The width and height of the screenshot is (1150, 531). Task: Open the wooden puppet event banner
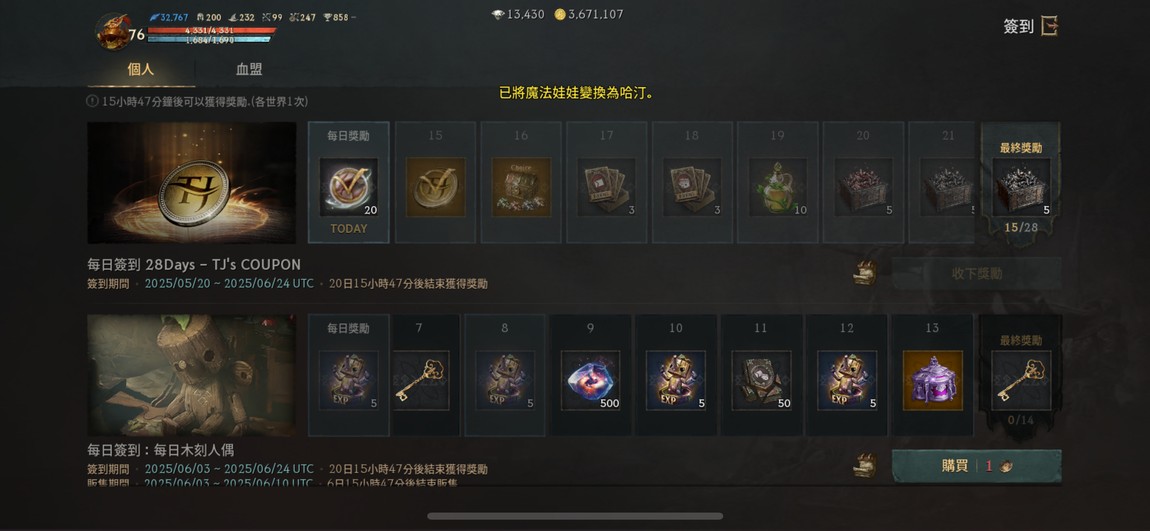191,376
